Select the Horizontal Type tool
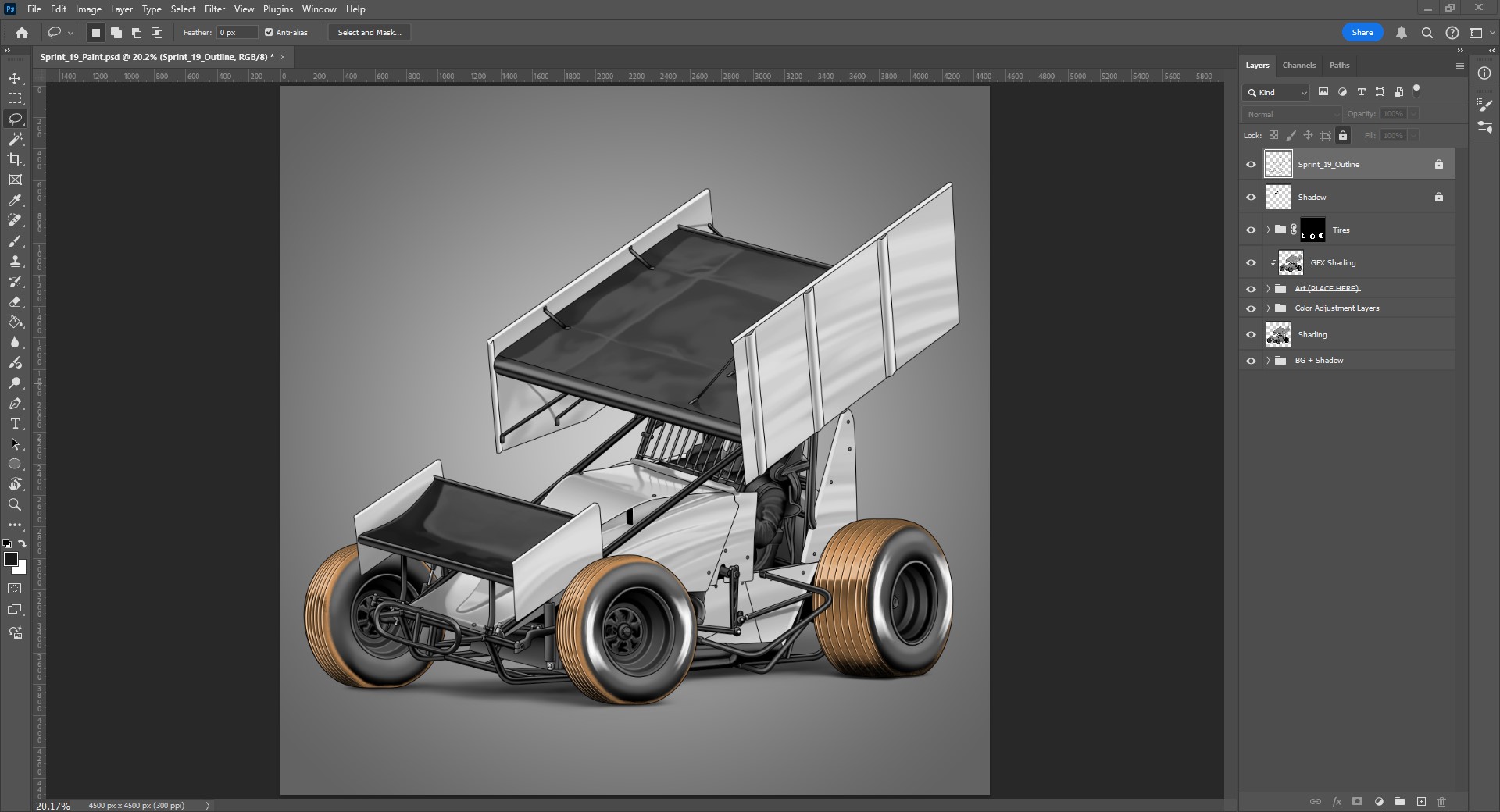Viewport: 1500px width, 812px height. (x=15, y=423)
